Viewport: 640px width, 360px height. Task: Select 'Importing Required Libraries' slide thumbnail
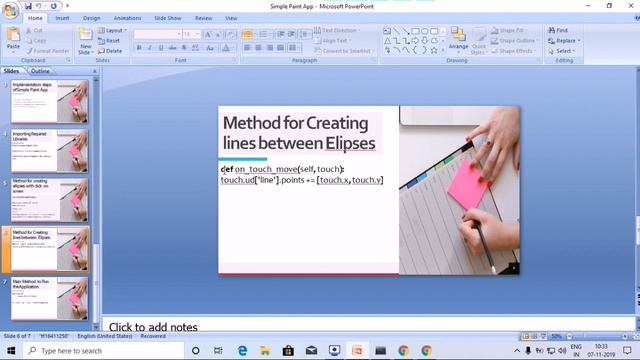coord(49,151)
